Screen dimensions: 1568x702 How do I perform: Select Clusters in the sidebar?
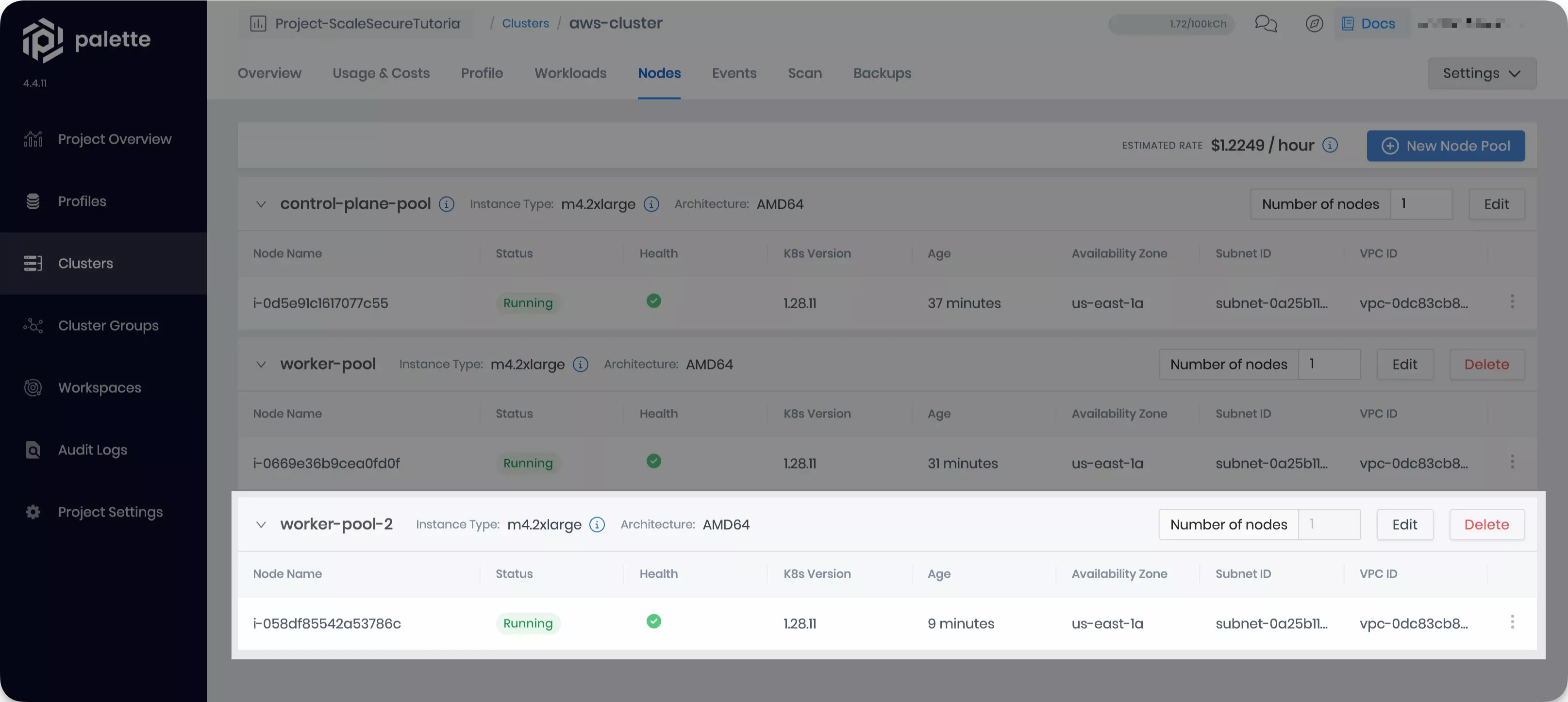[x=103, y=264]
